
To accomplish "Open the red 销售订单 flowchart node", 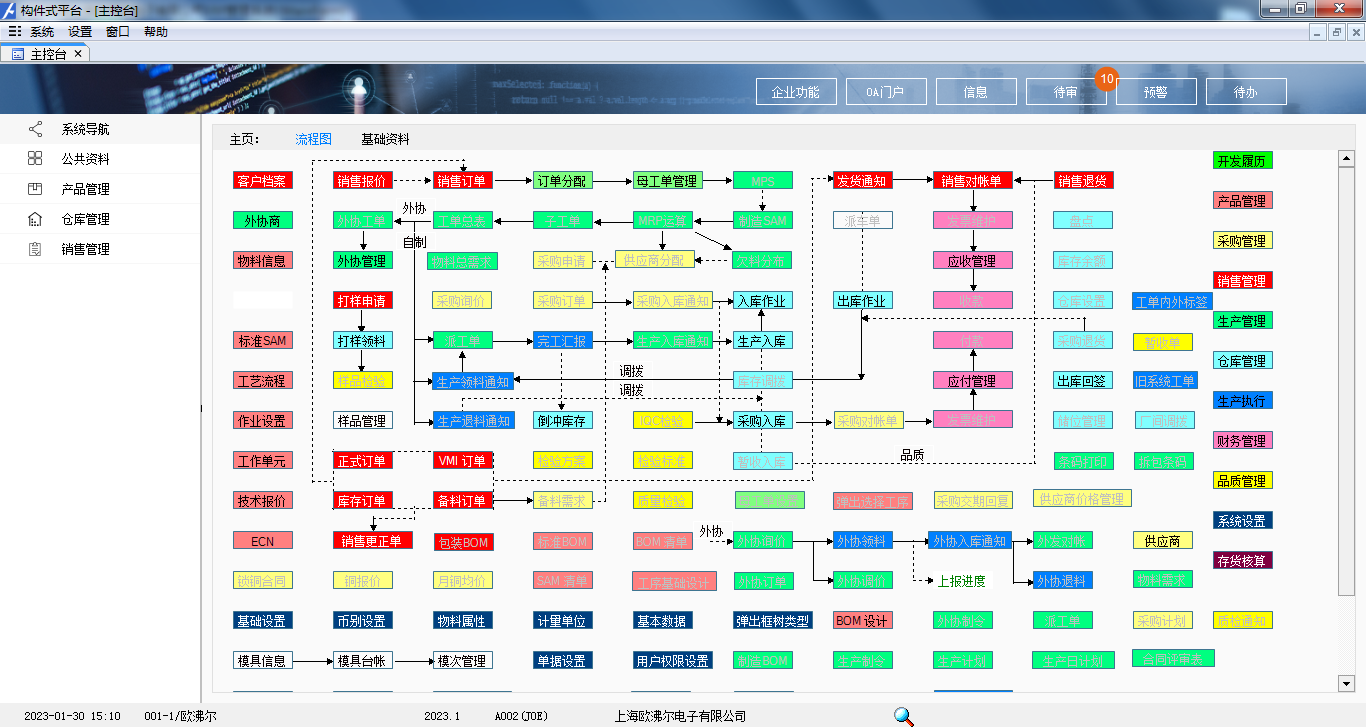I will (461, 181).
